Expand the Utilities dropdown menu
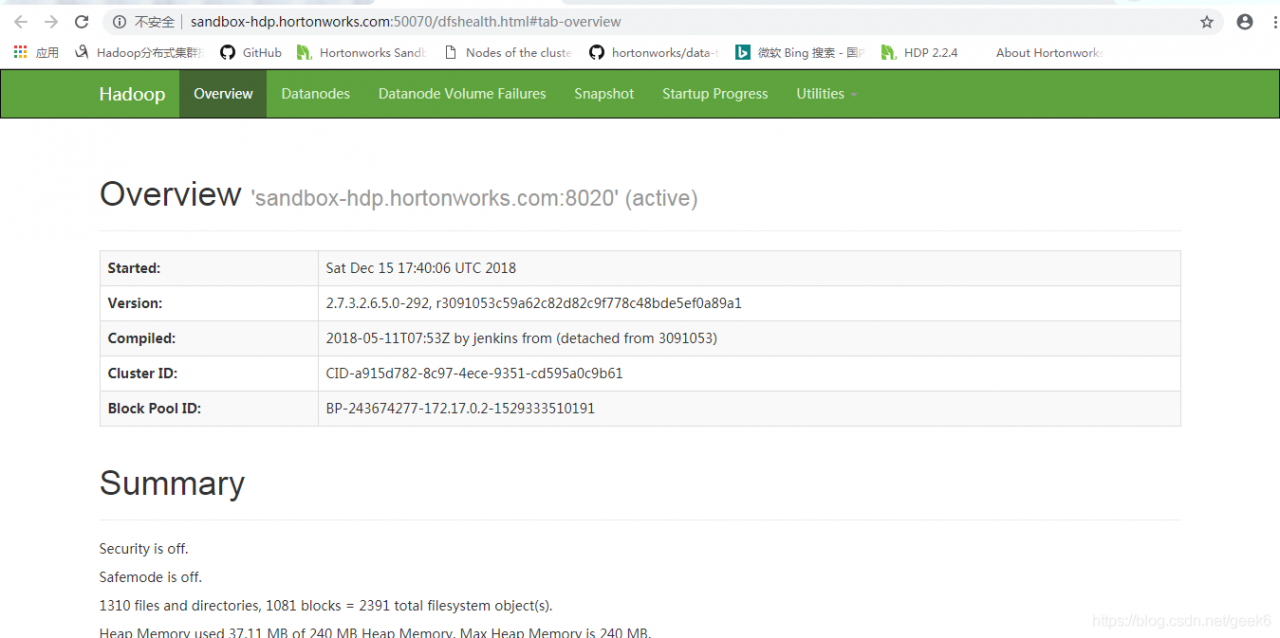 [x=827, y=94]
